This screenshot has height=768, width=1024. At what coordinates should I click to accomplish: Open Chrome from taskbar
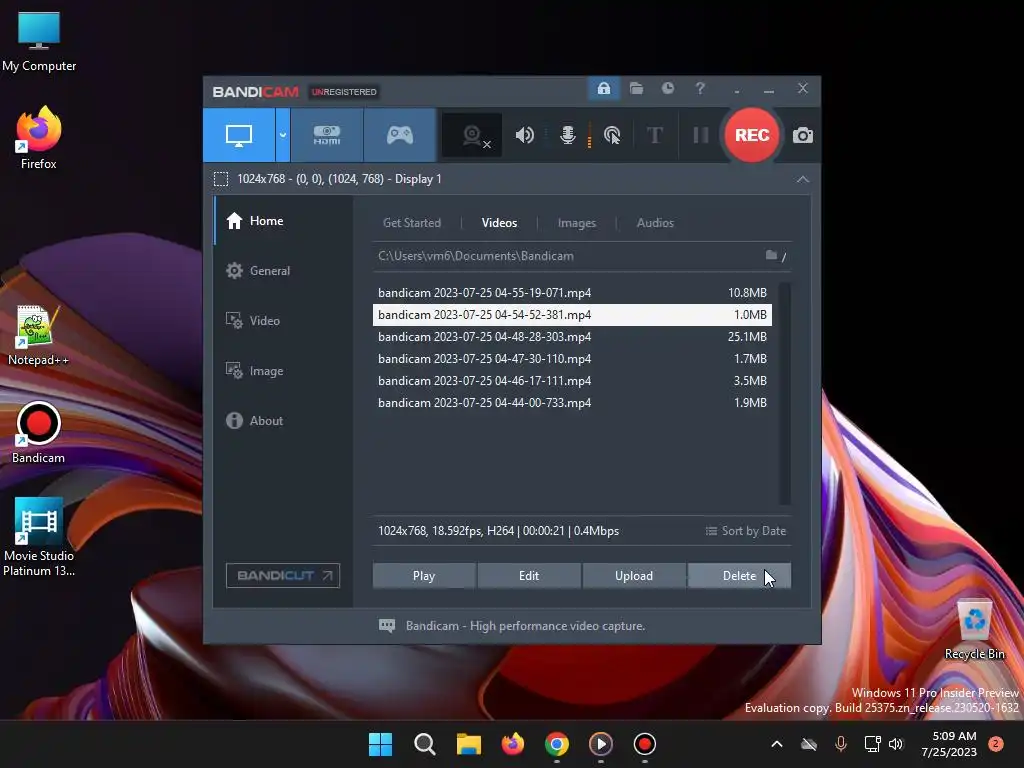(556, 744)
